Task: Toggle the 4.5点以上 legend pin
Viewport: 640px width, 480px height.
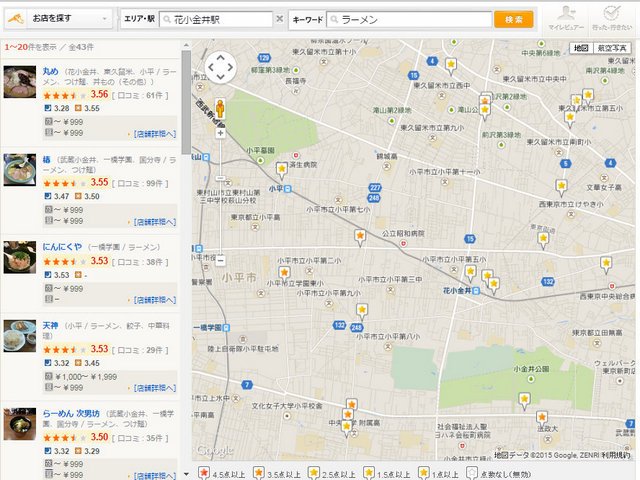Action: 204,473
